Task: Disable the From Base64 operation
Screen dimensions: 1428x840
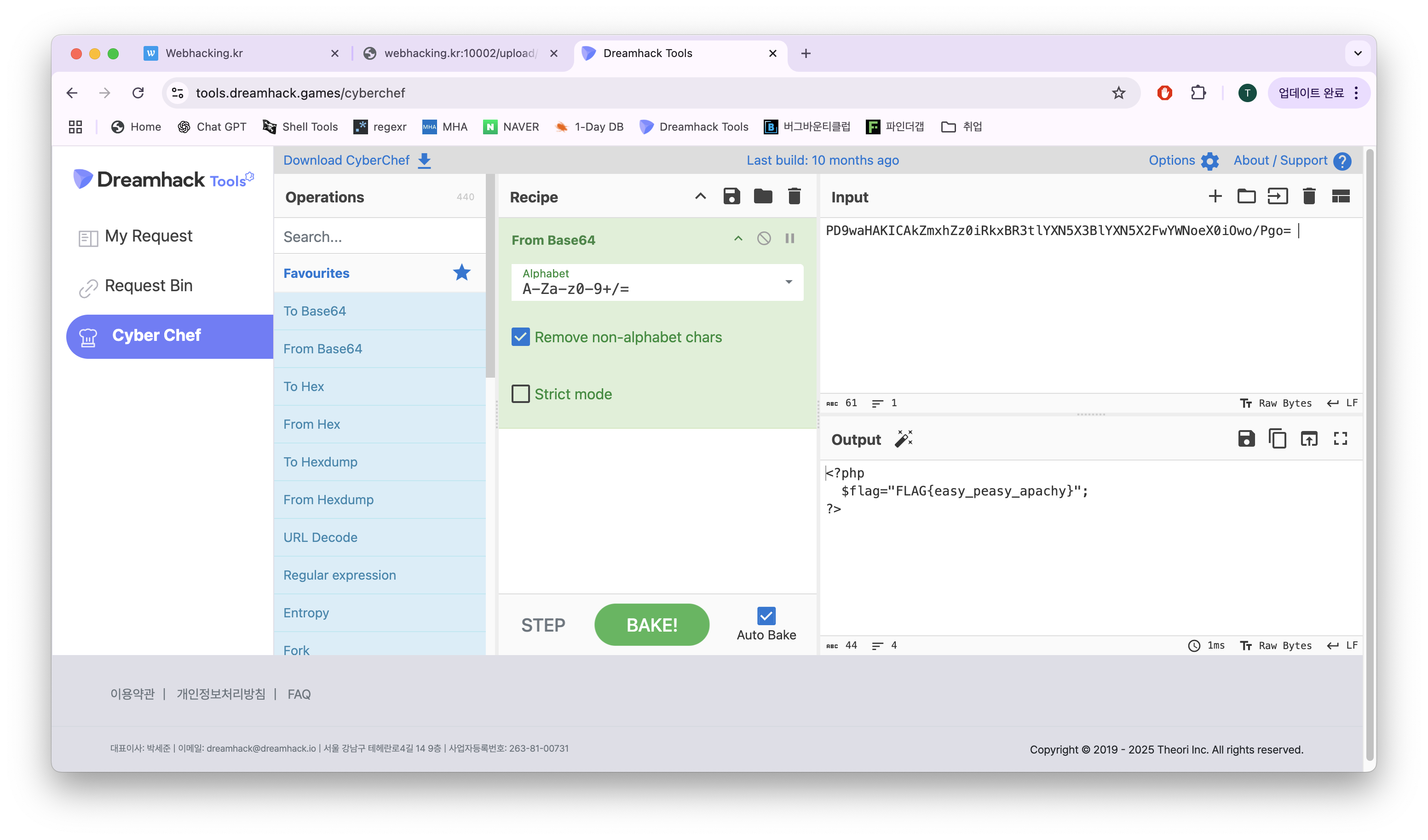Action: 764,239
